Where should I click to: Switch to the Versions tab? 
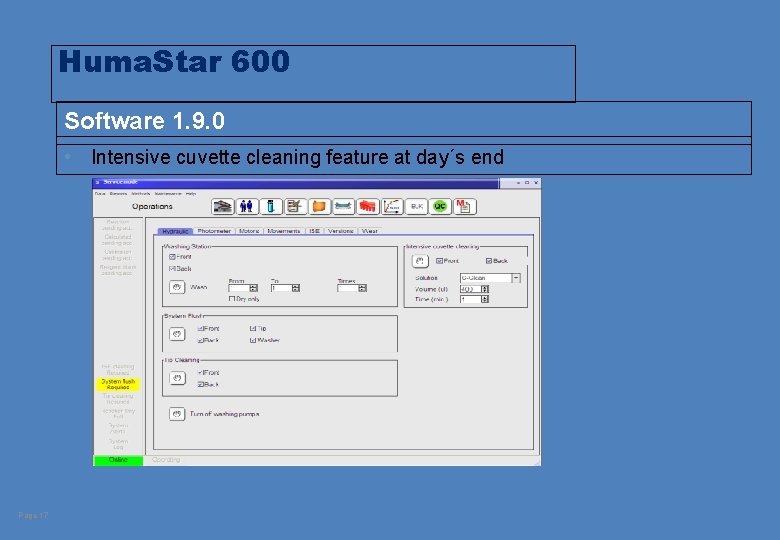tap(341, 231)
